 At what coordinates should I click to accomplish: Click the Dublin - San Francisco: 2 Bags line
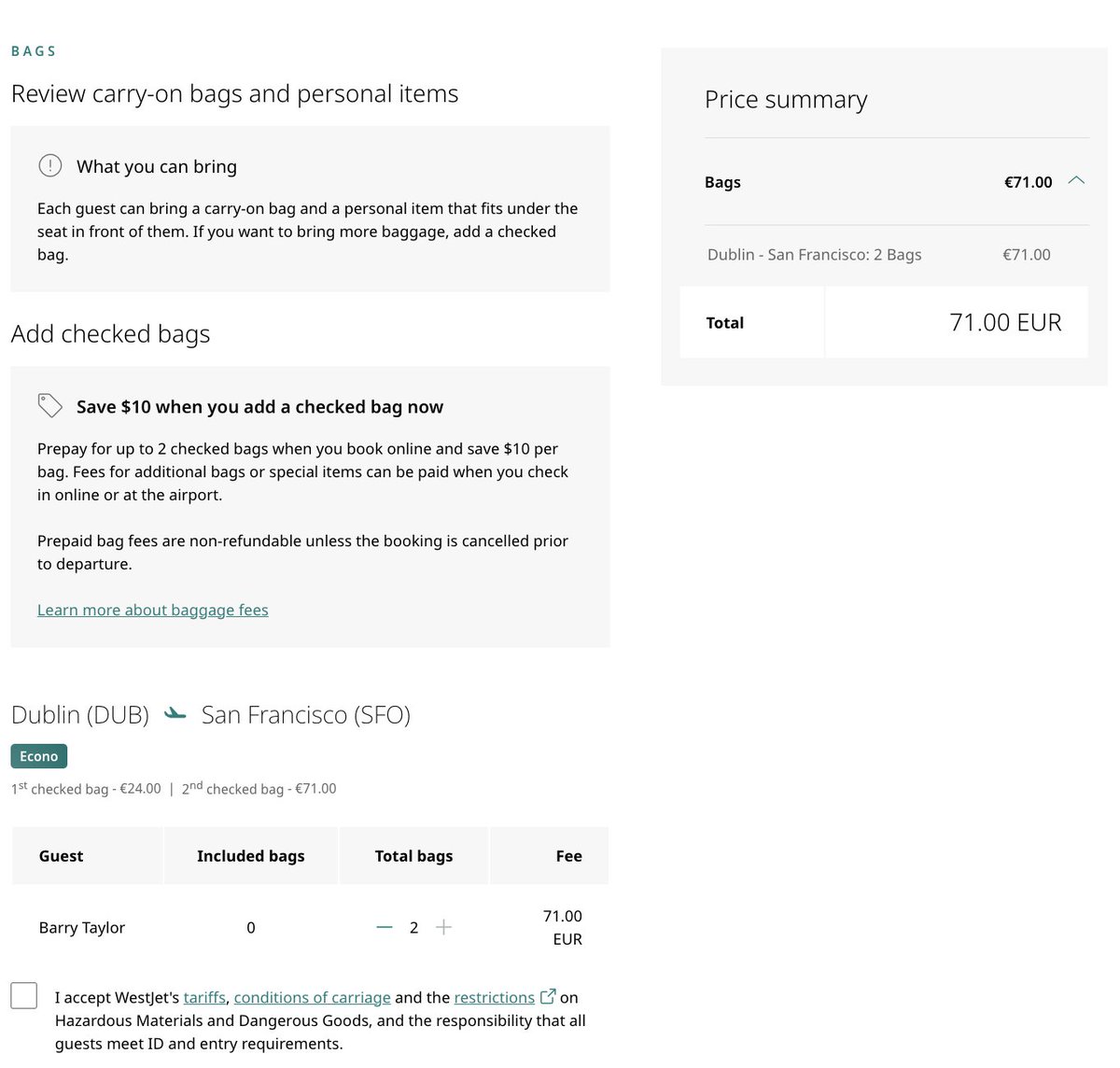[814, 255]
